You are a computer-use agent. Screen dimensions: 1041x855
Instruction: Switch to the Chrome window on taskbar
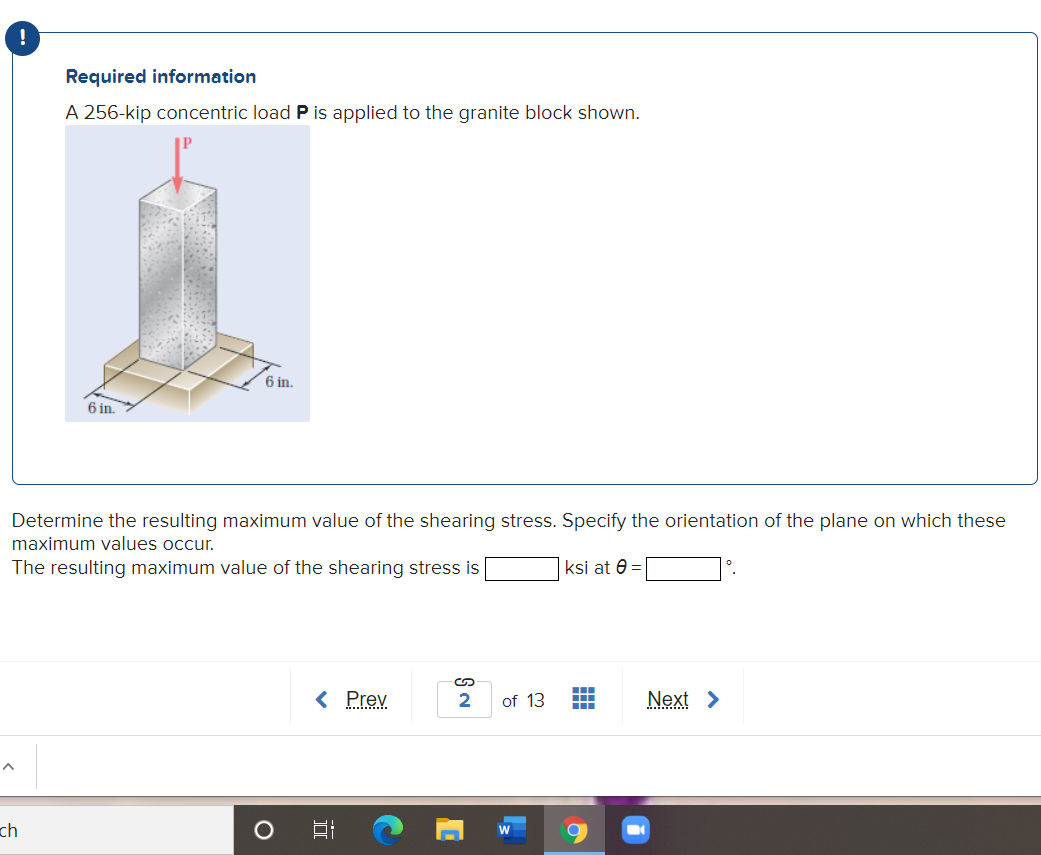pos(574,829)
